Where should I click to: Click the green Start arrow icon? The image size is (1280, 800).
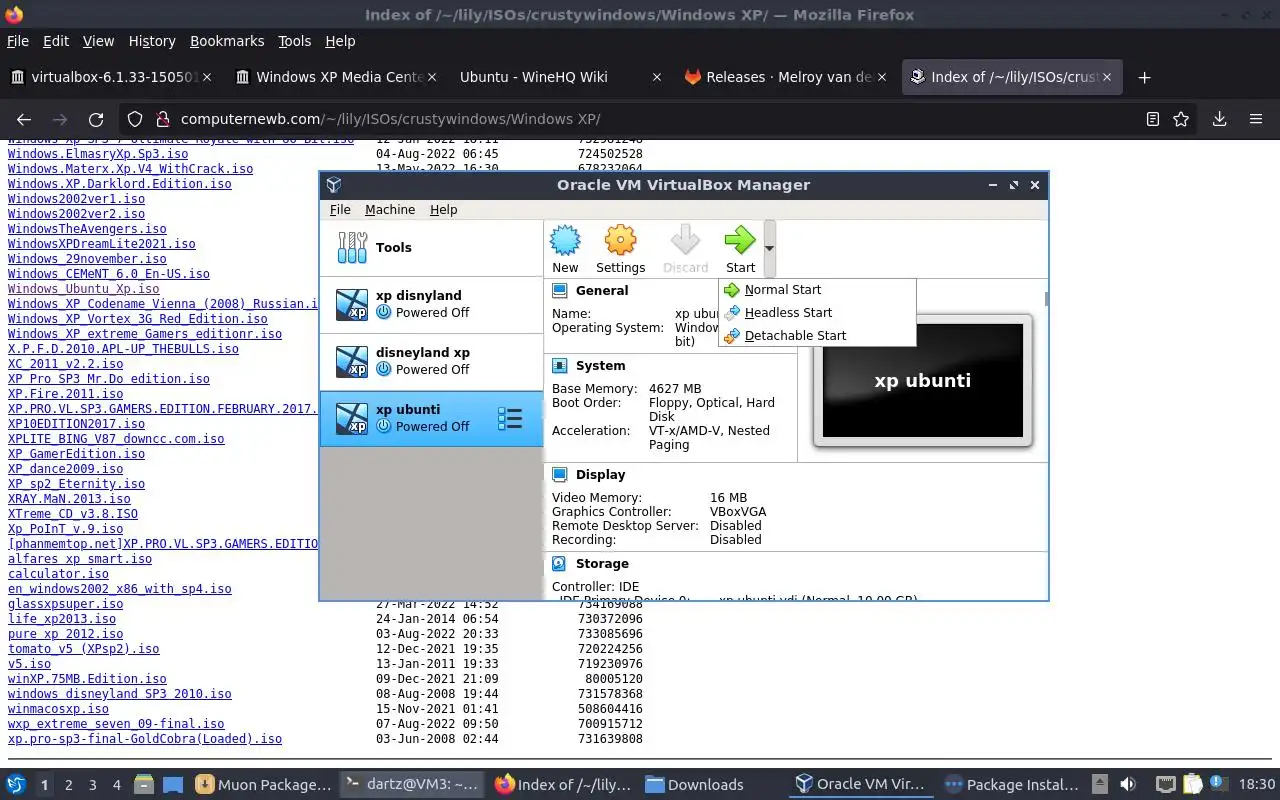point(740,241)
